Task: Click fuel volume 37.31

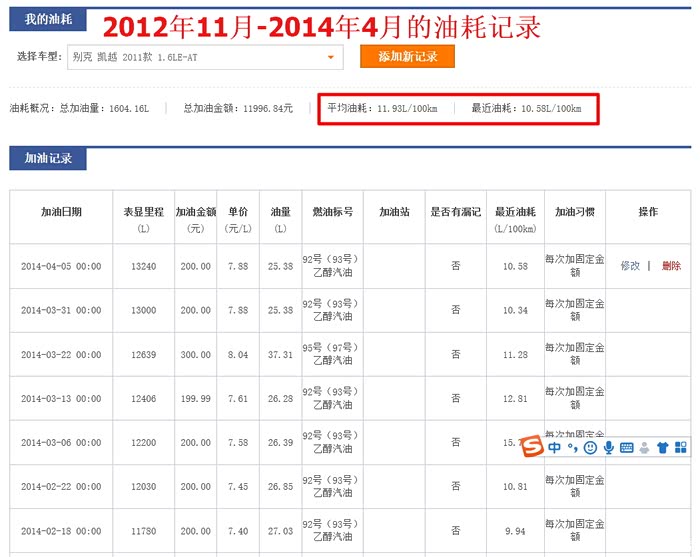Action: pyautogui.click(x=280, y=355)
